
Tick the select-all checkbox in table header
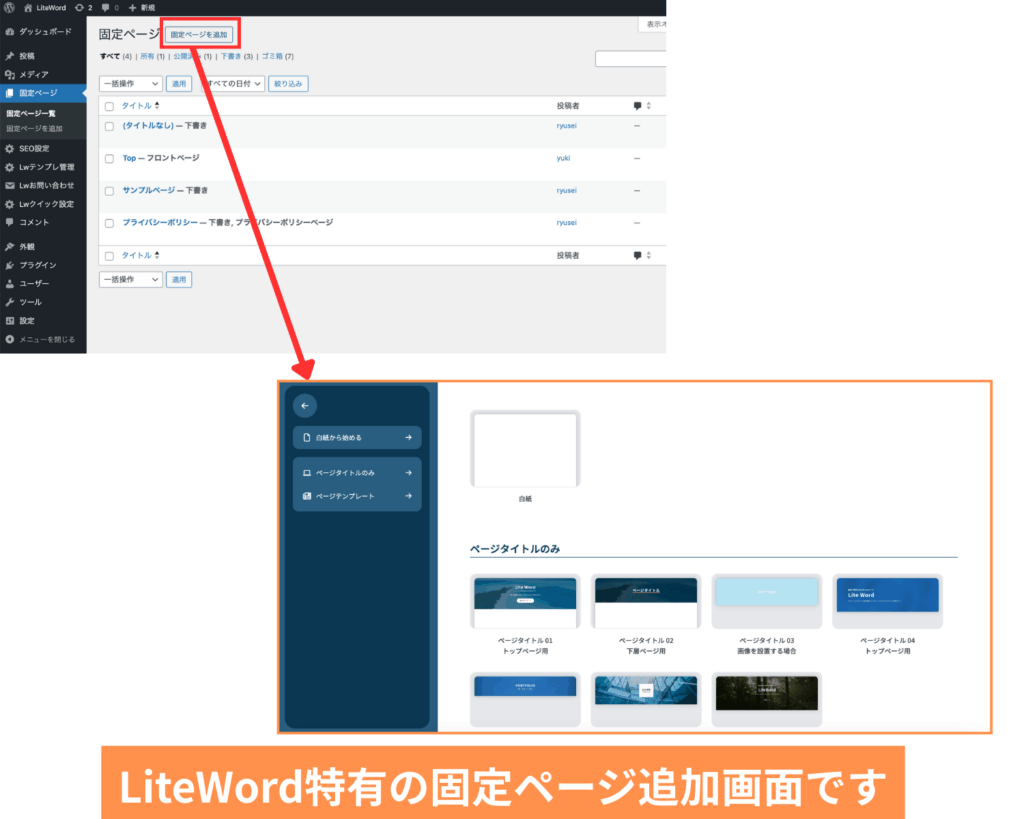click(x=110, y=106)
